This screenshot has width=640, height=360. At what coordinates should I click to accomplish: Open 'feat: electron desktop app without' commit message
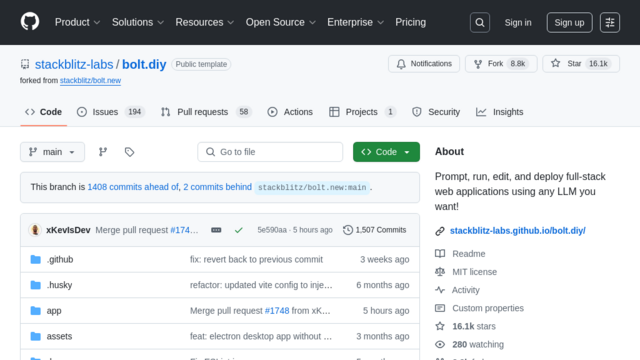(x=261, y=336)
